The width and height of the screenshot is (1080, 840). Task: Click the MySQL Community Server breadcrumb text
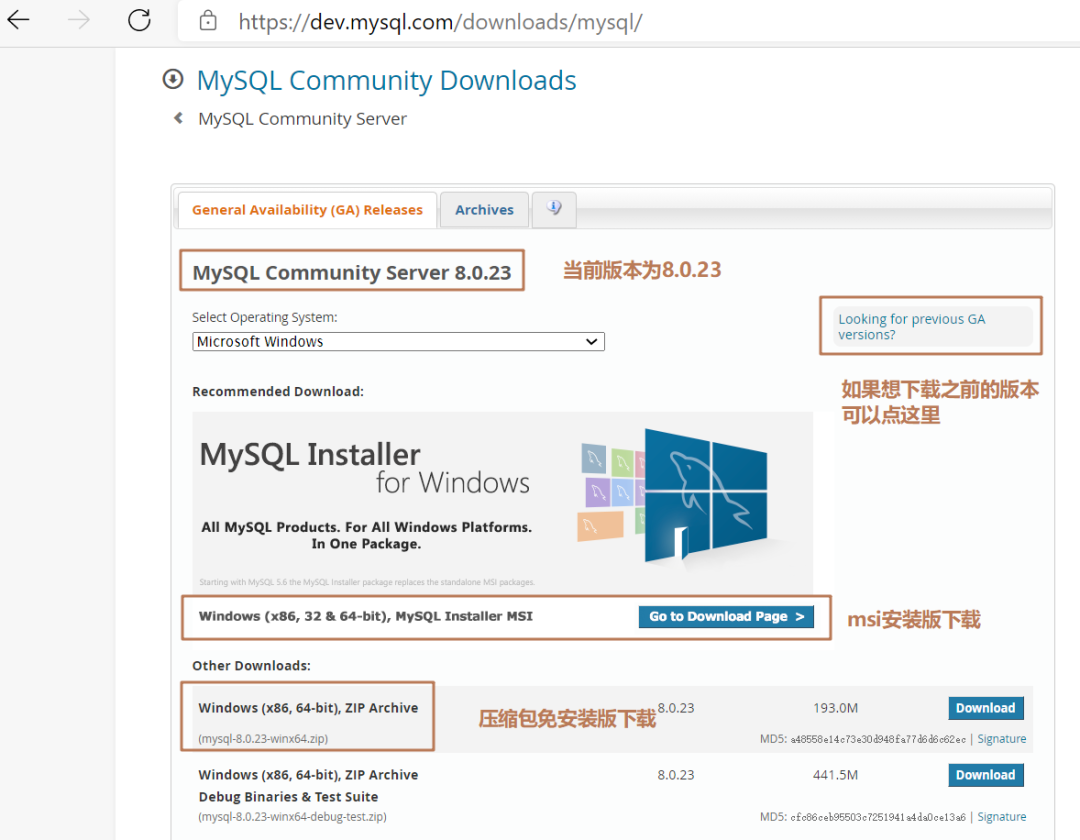[302, 118]
